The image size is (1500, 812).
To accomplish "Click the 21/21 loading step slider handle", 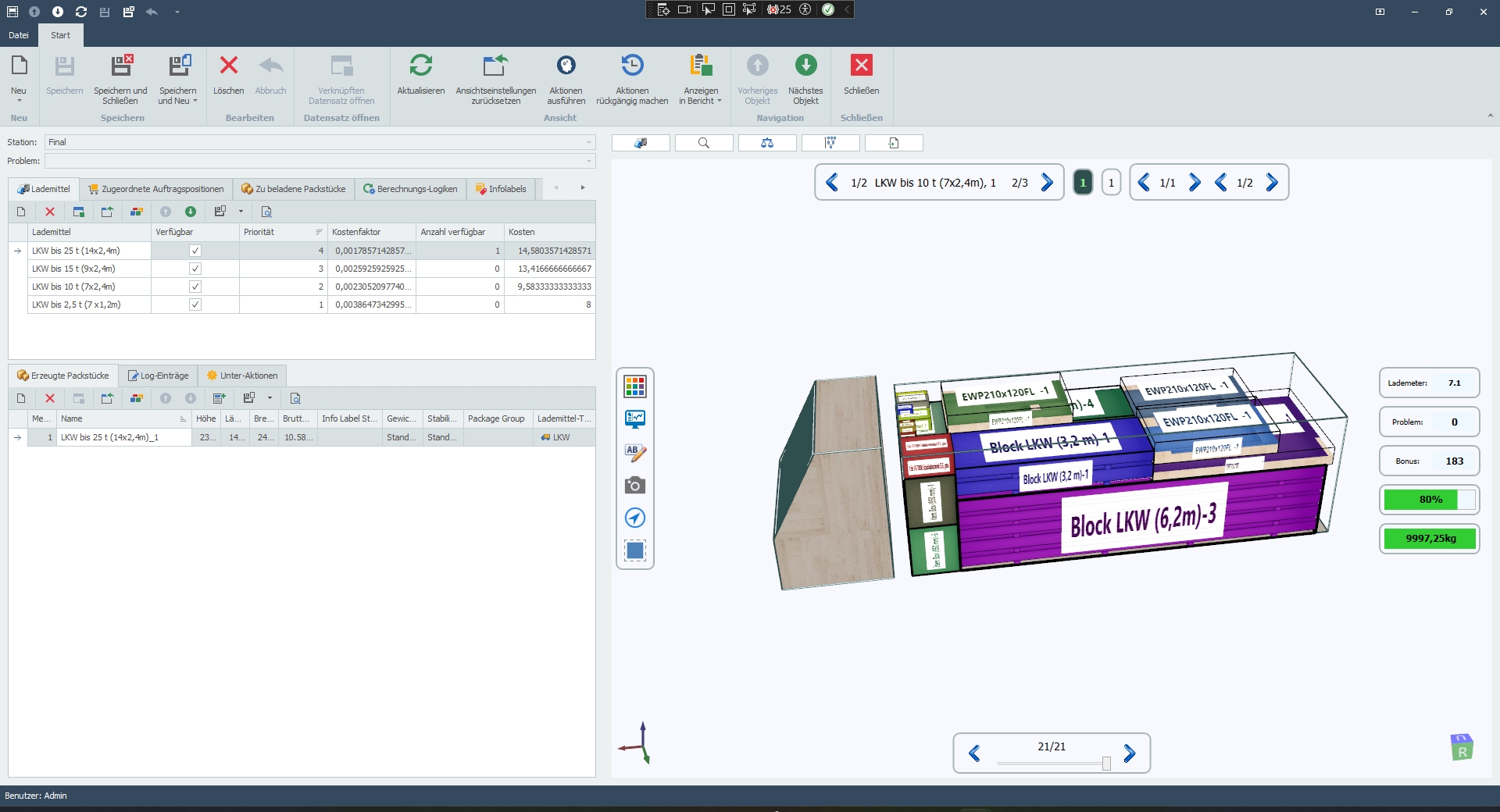I will (1106, 764).
